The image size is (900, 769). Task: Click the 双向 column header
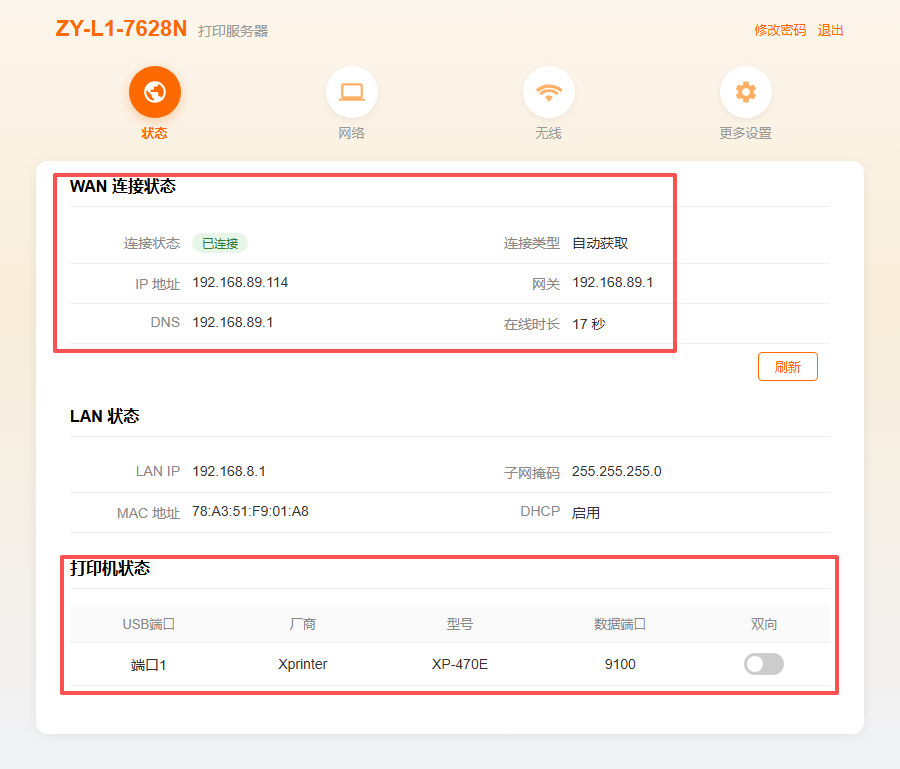tap(763, 624)
